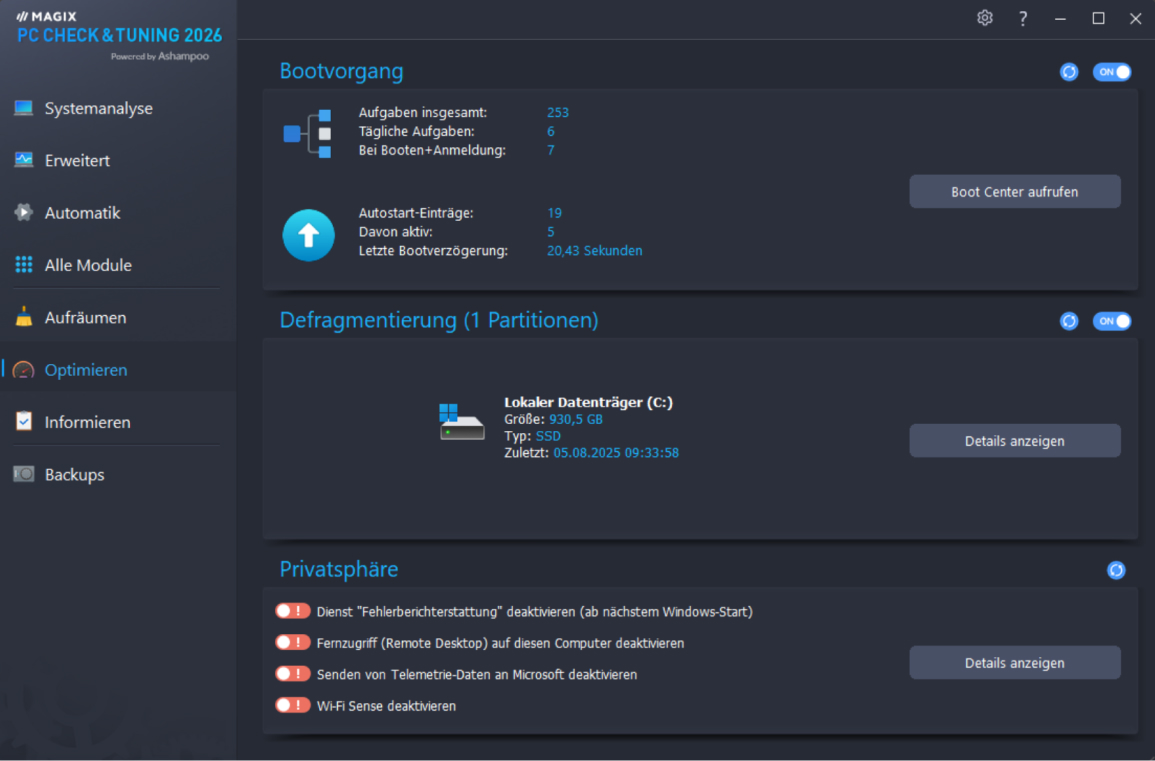Toggle the Remote Desktop deactivation switch
The width and height of the screenshot is (1155, 761).
click(x=293, y=643)
